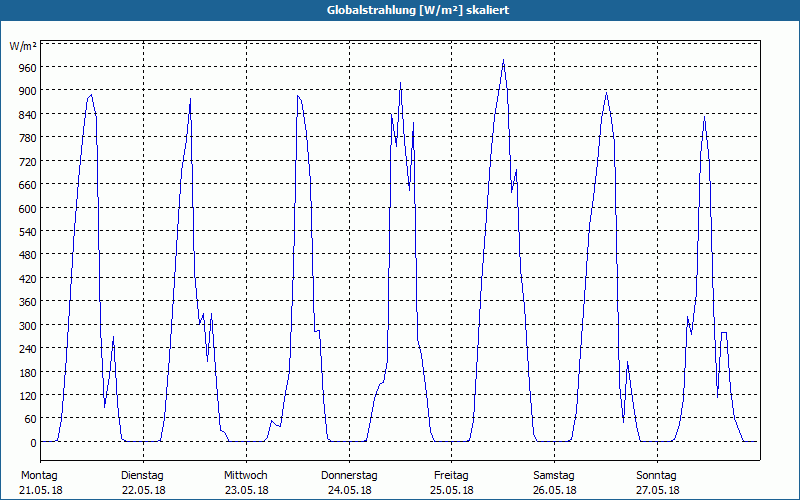Click the 300 y-axis value label
Viewport: 800px width, 500px height.
tap(28, 326)
